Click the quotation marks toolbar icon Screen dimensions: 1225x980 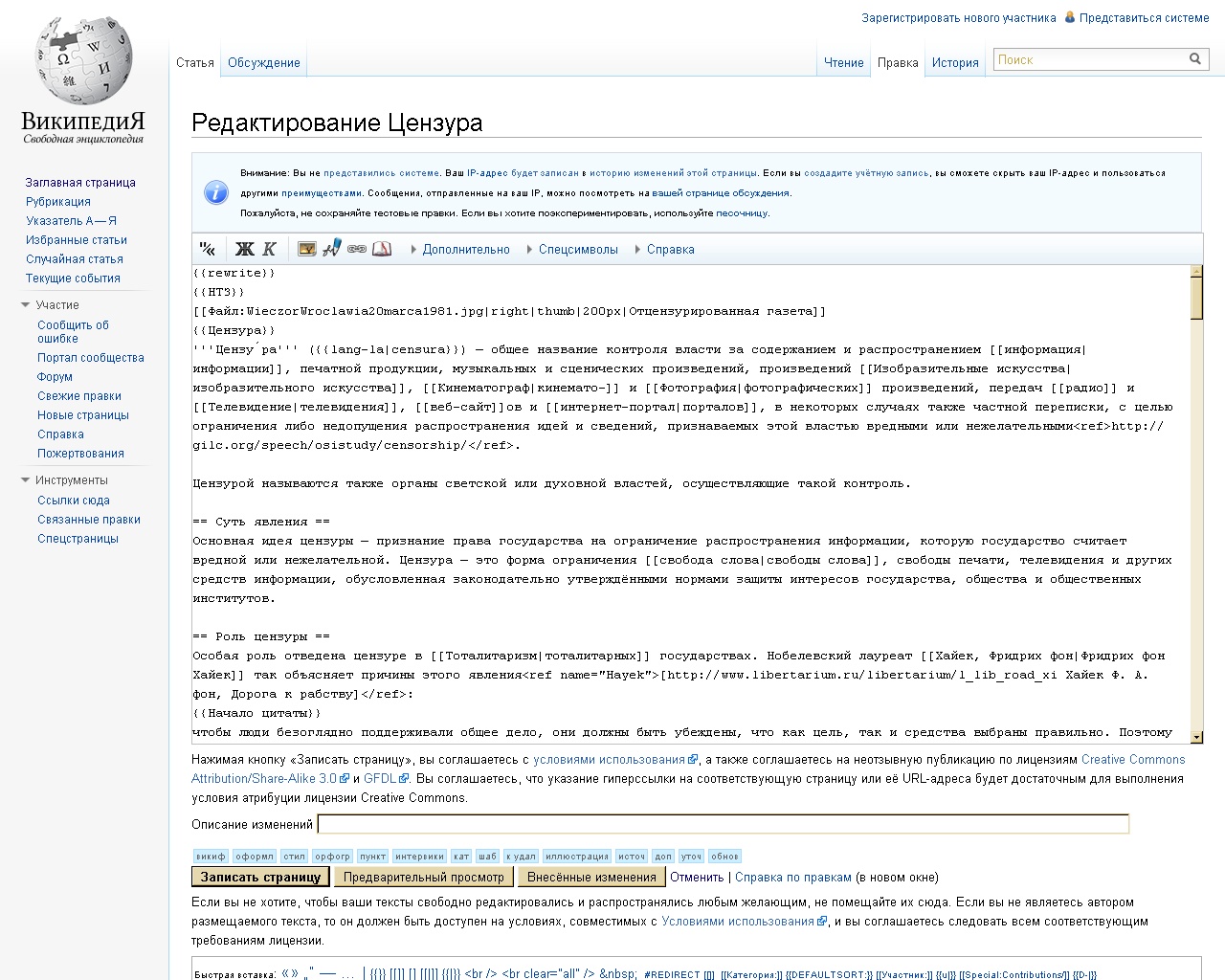click(x=208, y=249)
